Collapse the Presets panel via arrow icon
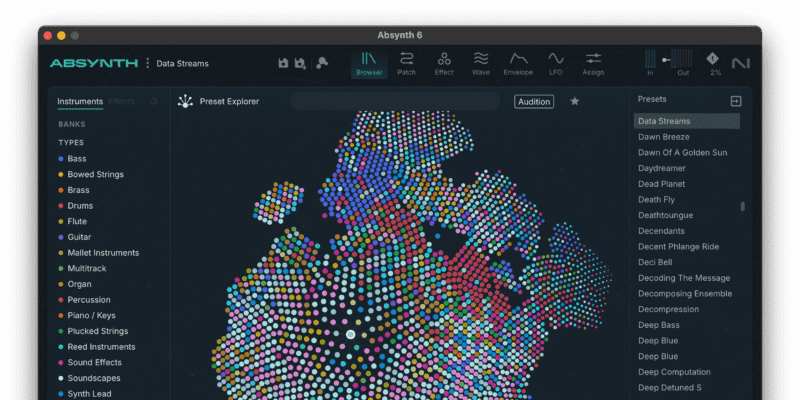 736,101
